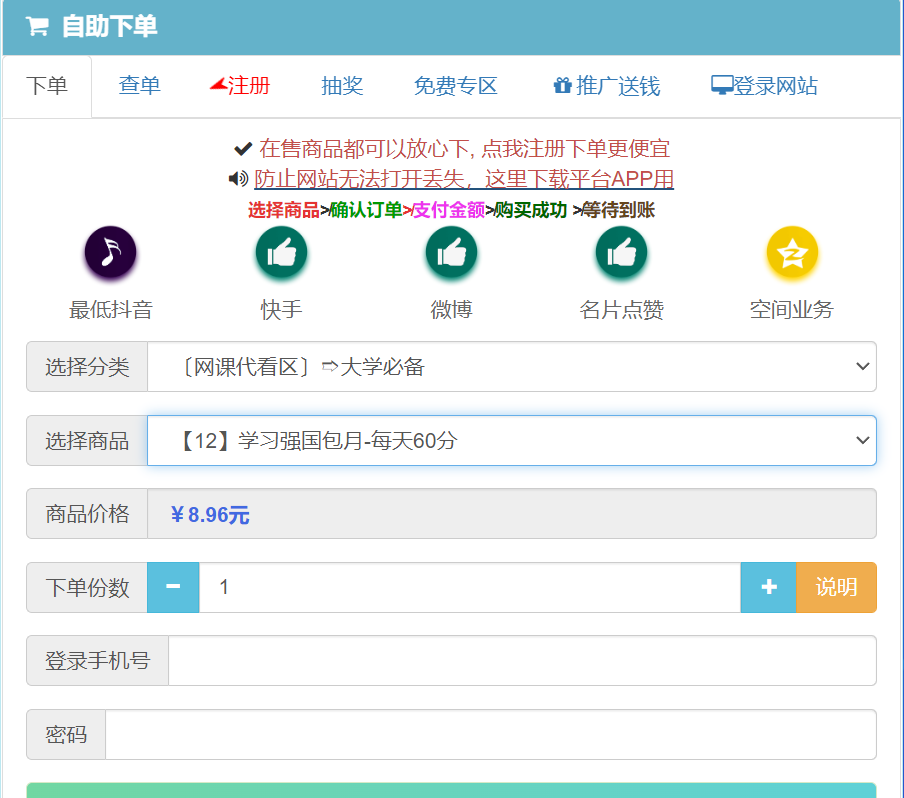The height and width of the screenshot is (798, 904).
Task: Click the gift icon beside 推广送钱
Action: (562, 86)
